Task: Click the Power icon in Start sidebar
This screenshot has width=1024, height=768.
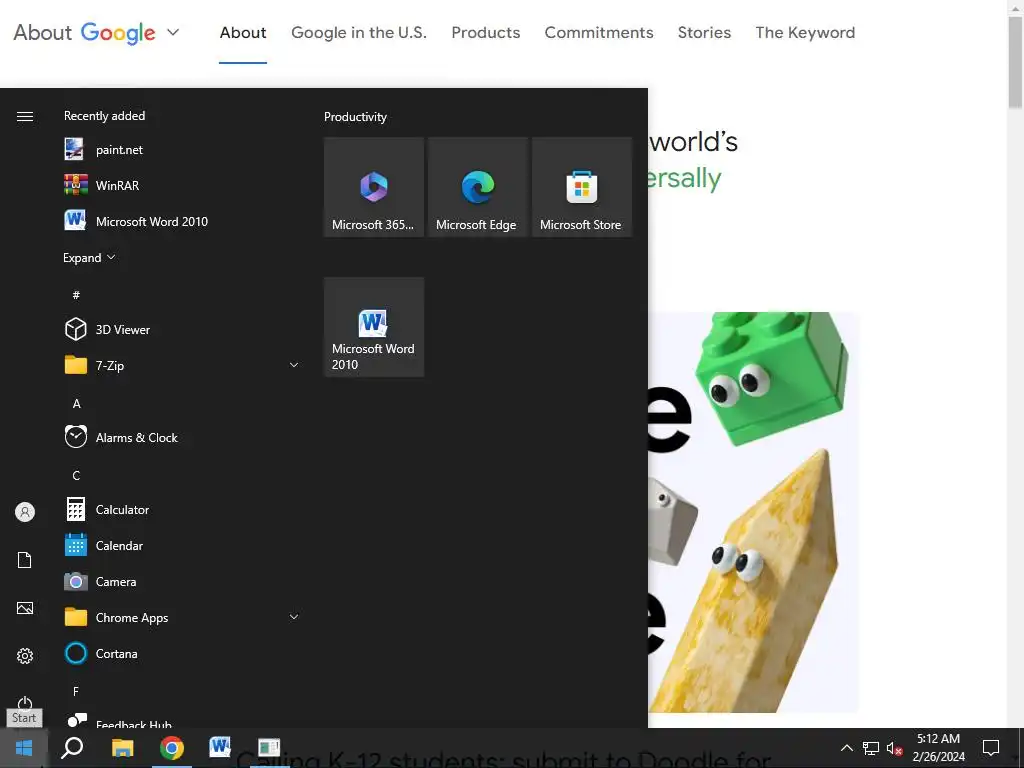Action: [x=25, y=703]
